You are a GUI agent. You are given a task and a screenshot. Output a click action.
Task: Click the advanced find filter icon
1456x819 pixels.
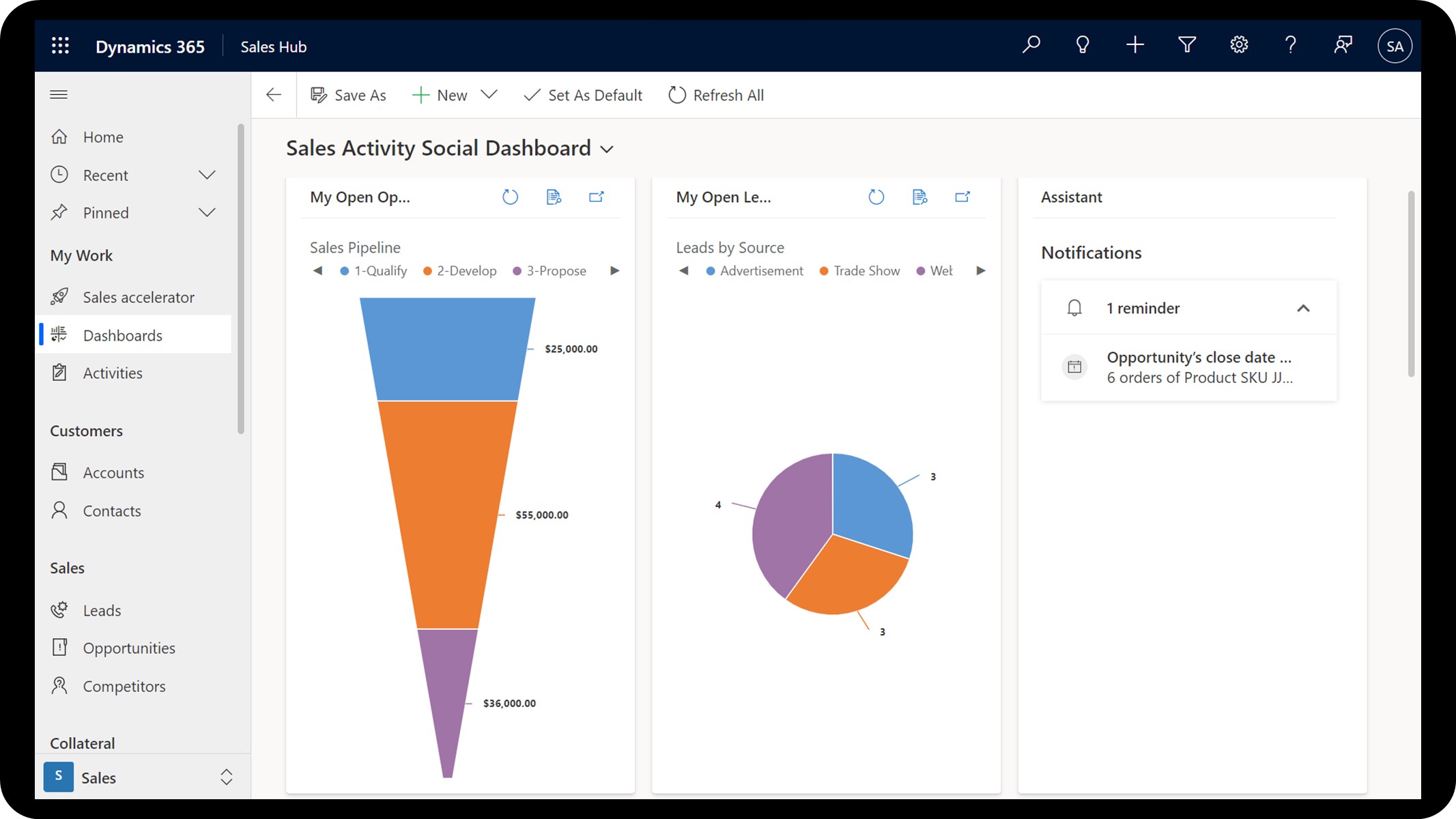[x=1187, y=45]
